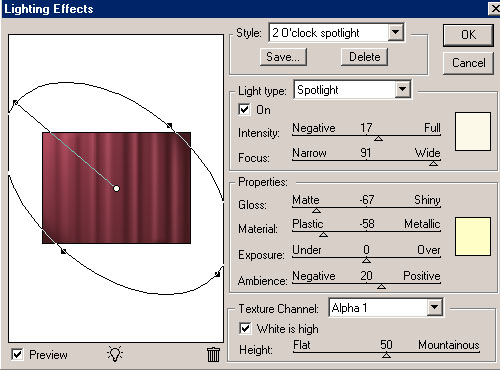Click the Ambience value 20

pyautogui.click(x=366, y=276)
